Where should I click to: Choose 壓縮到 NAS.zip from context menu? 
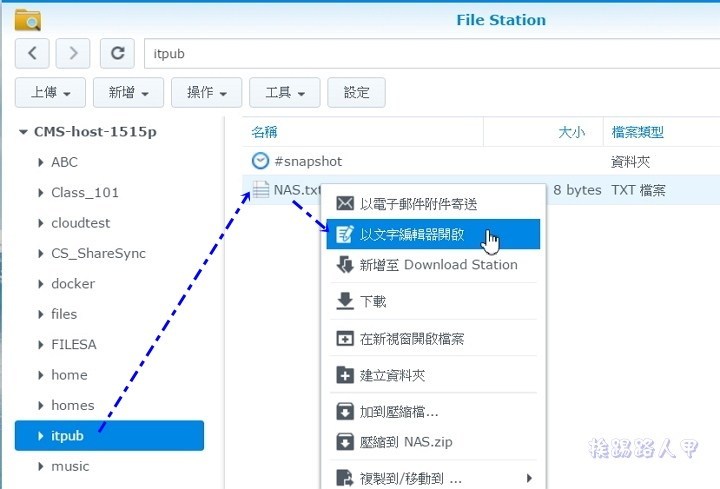[x=433, y=442]
